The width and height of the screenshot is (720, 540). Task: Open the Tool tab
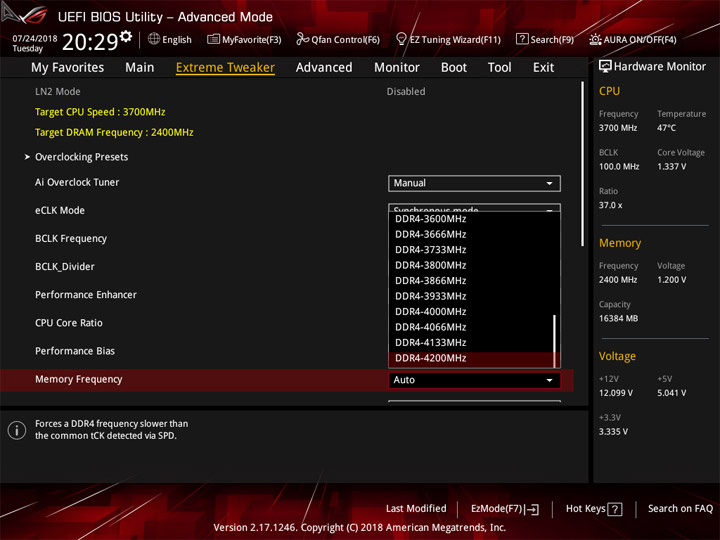(x=500, y=68)
